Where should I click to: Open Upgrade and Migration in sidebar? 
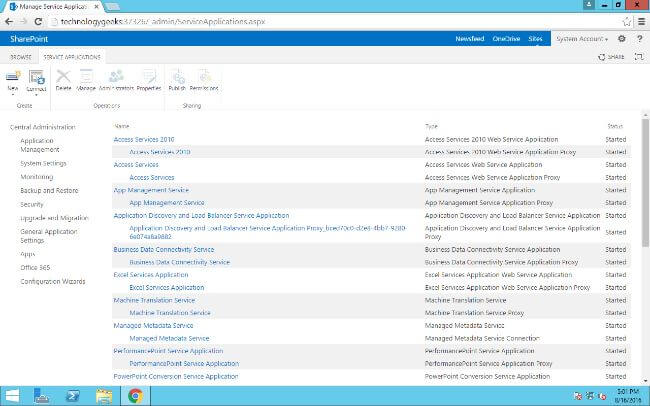coord(54,218)
